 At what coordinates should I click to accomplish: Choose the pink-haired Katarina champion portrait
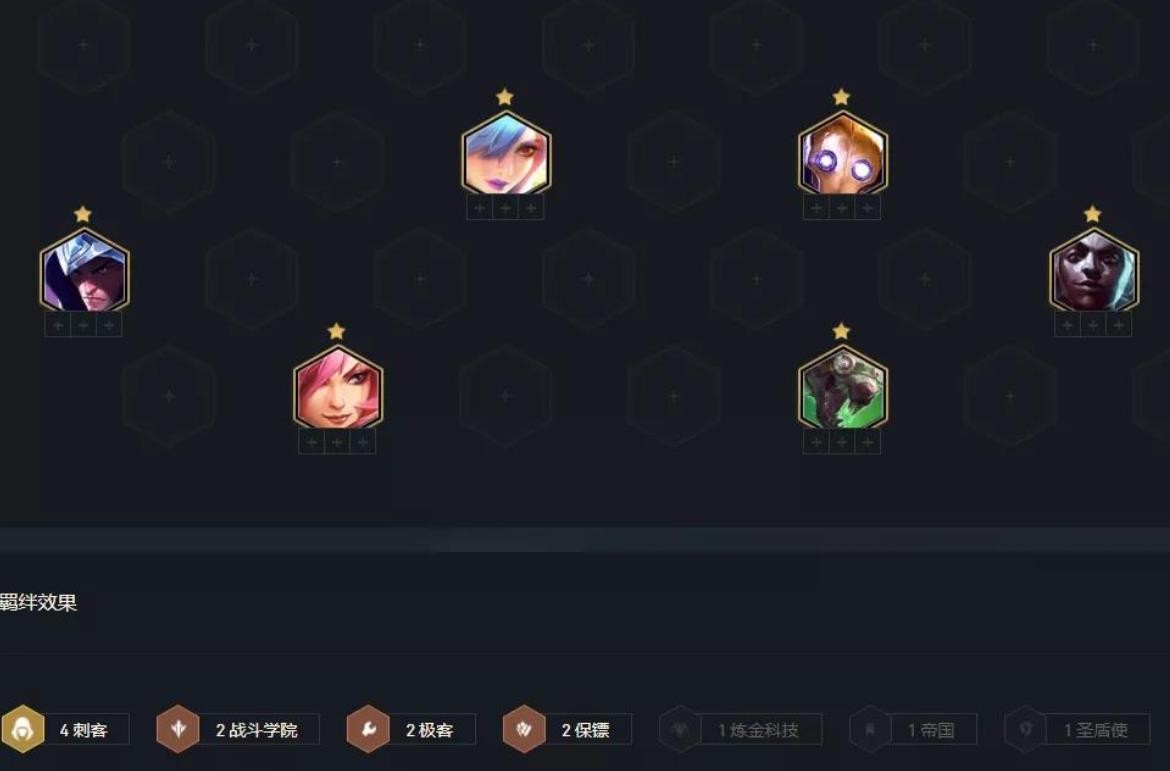338,387
